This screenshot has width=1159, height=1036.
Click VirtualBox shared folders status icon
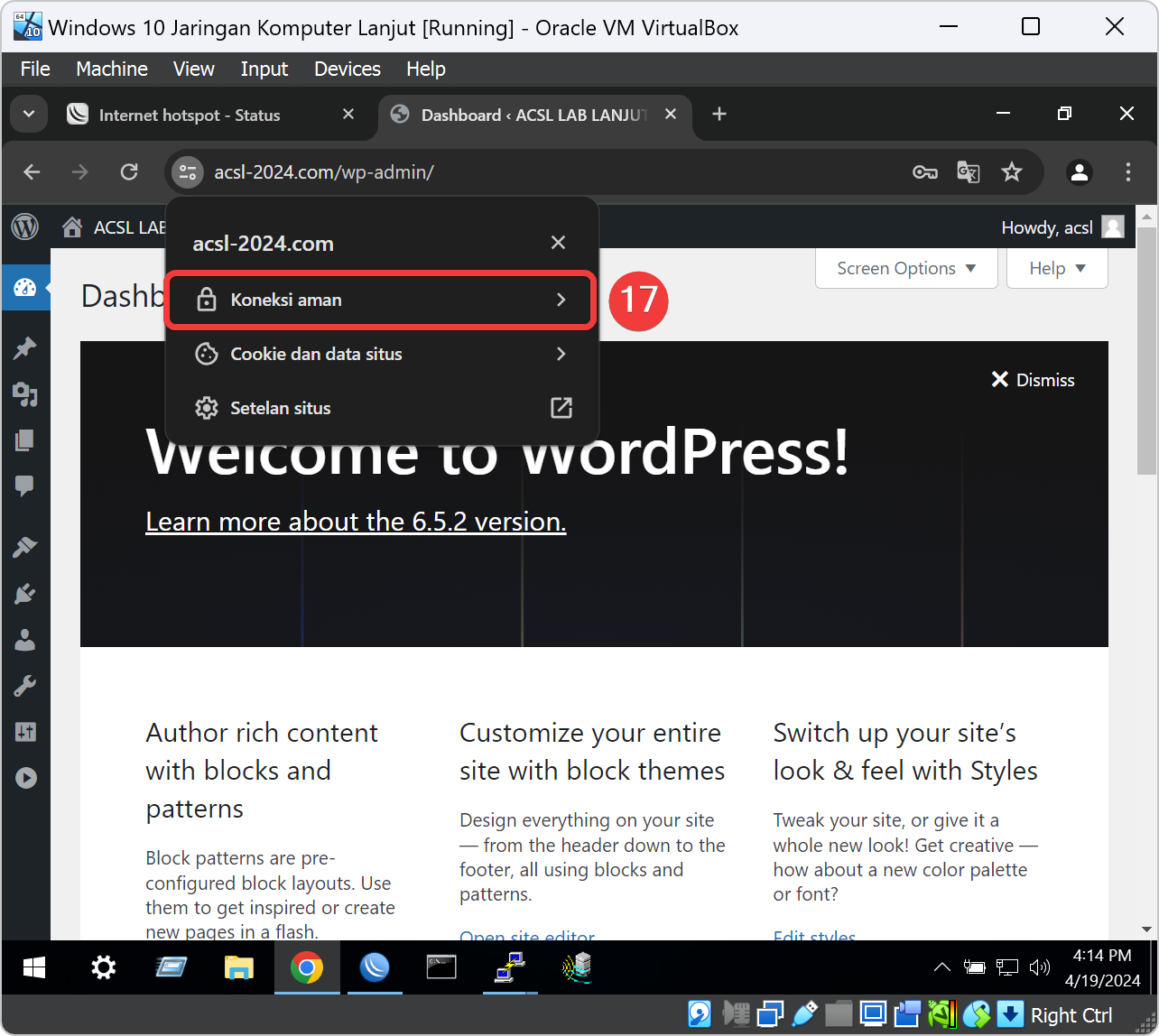[x=839, y=1014]
